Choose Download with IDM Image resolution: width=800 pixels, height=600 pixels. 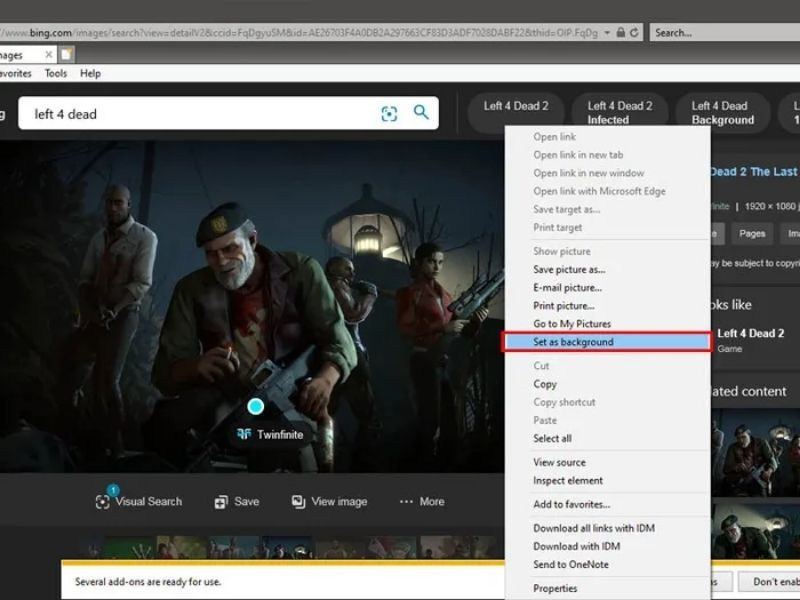pyautogui.click(x=607, y=546)
